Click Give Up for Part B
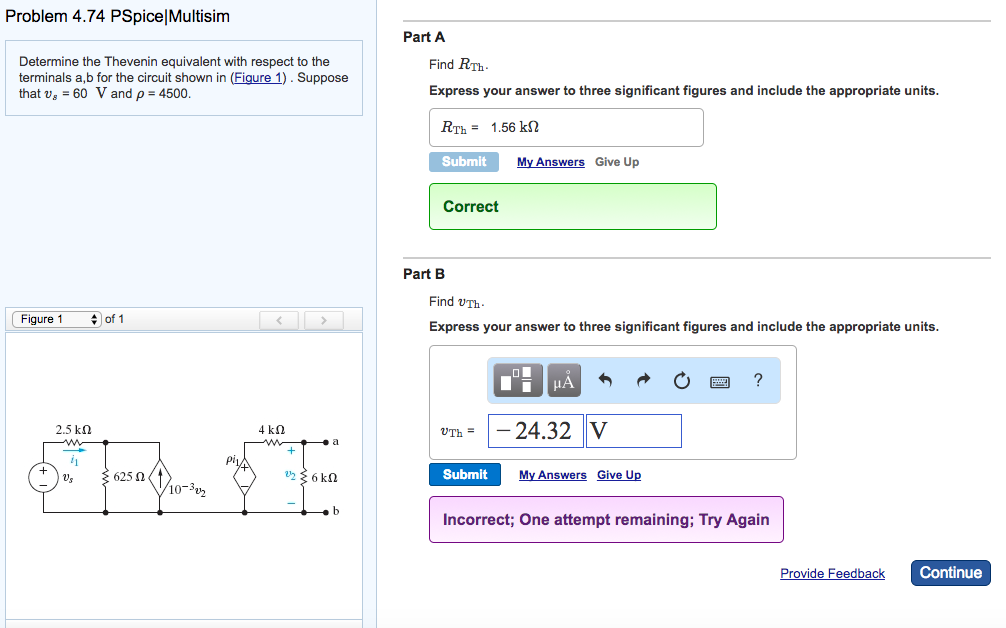Screen dimensions: 1006x628 [618, 474]
